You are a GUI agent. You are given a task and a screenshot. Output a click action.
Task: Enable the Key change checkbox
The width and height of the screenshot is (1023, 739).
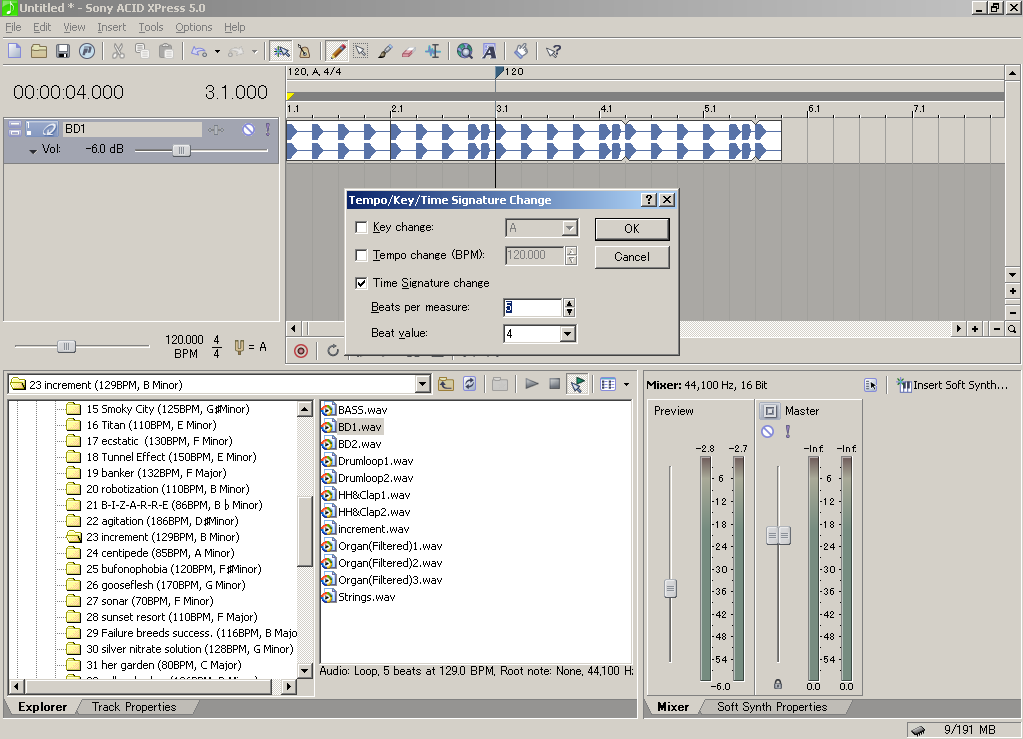click(x=361, y=227)
